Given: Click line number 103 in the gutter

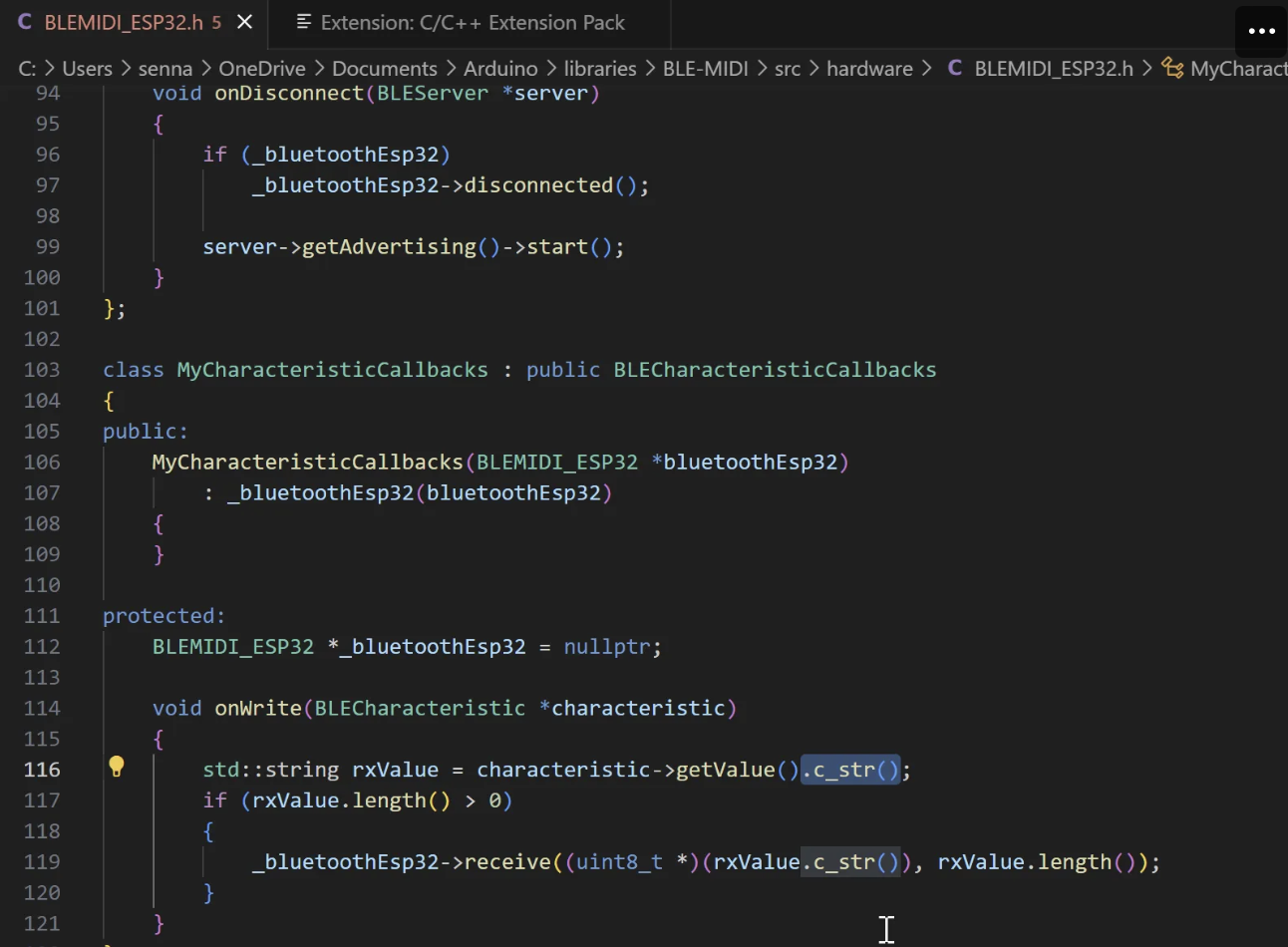Looking at the screenshot, I should [x=42, y=370].
